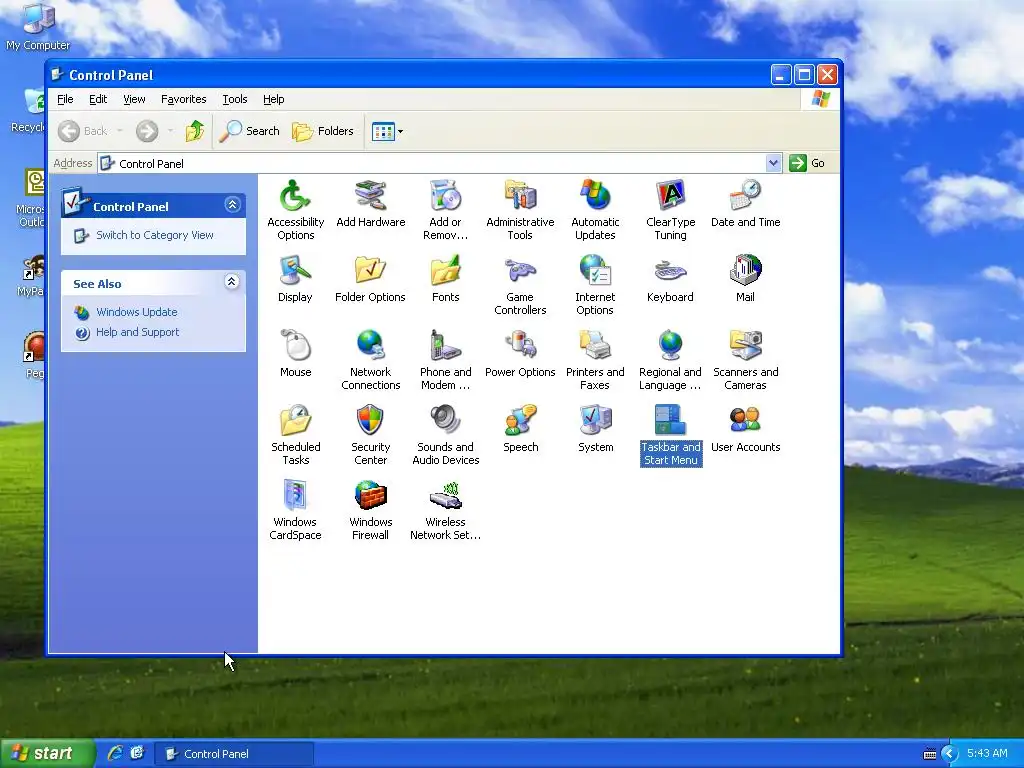Screen dimensions: 1024x768
Task: Open the System properties icon
Action: pos(595,428)
